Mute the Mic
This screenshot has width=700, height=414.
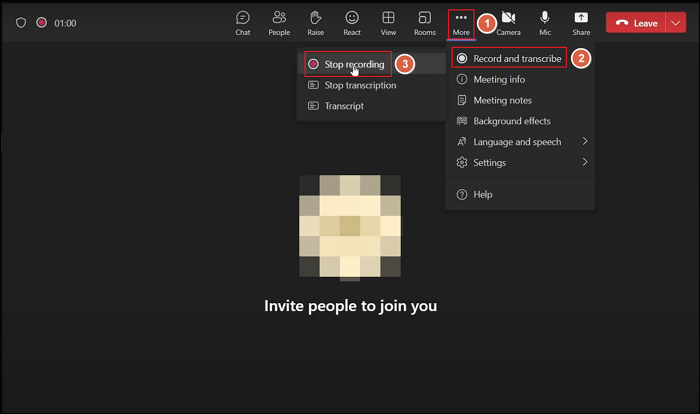click(x=545, y=22)
